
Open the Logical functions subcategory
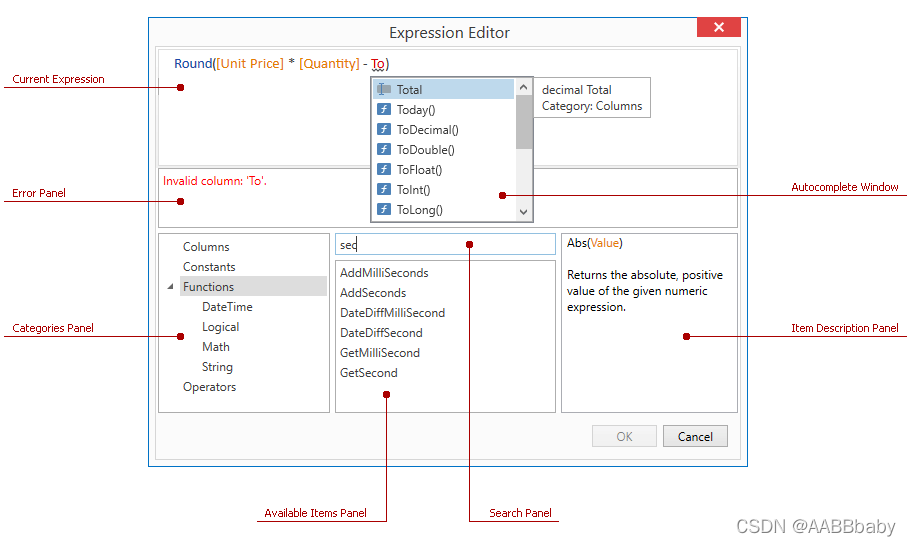(221, 327)
